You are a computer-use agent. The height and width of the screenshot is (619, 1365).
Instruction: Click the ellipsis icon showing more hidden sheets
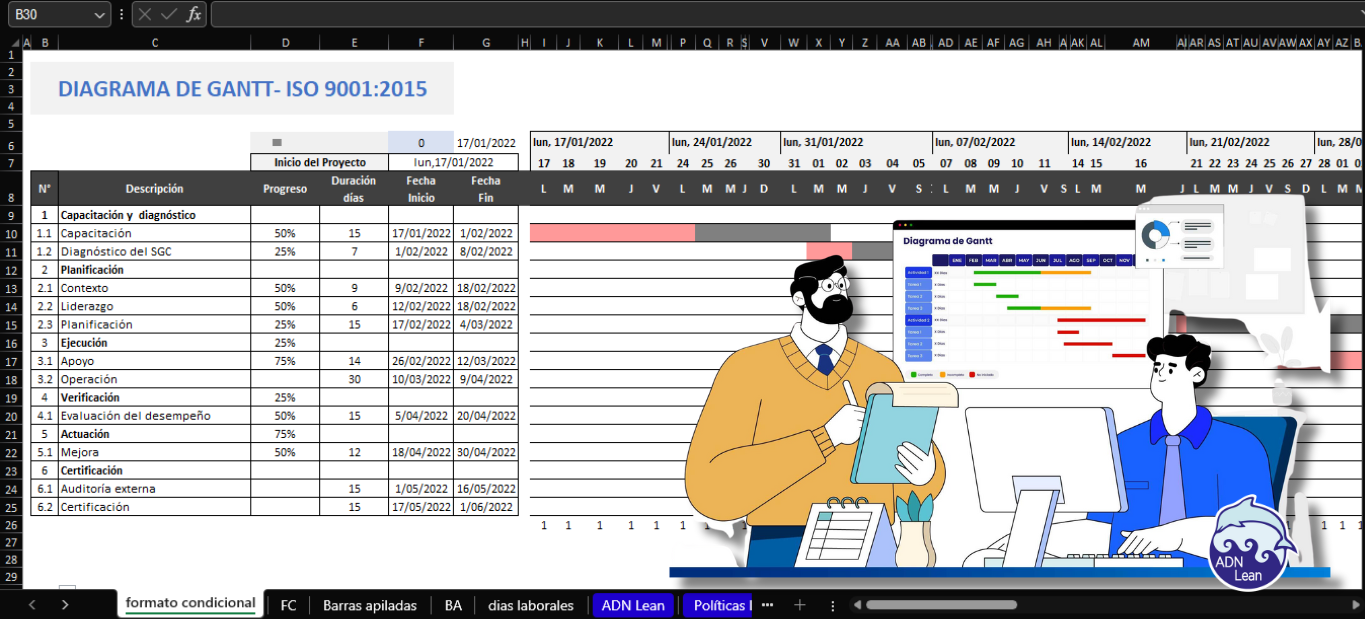tap(766, 605)
